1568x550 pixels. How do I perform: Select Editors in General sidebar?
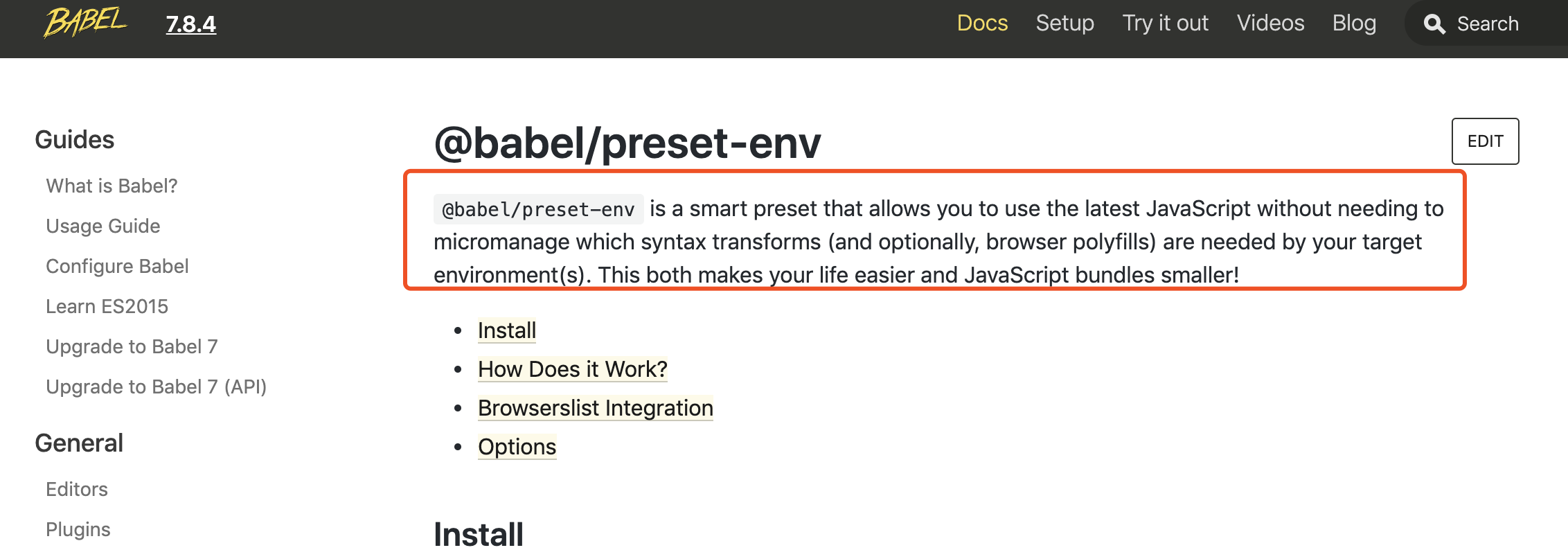point(77,489)
